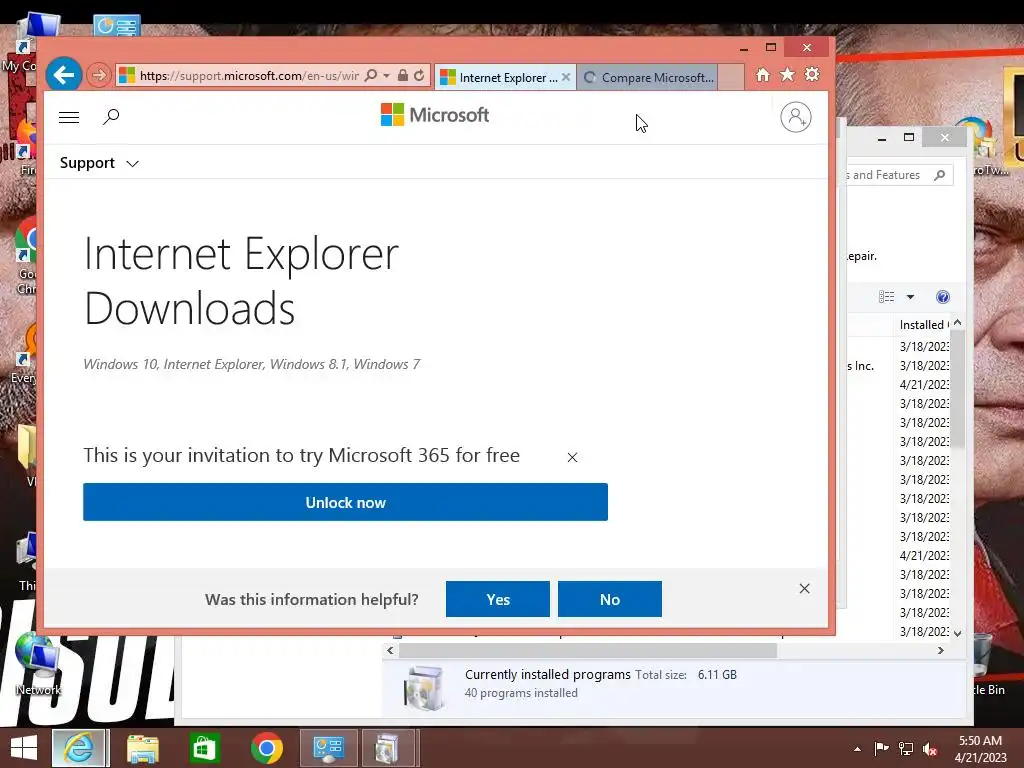Answer No to helpful question

point(610,599)
